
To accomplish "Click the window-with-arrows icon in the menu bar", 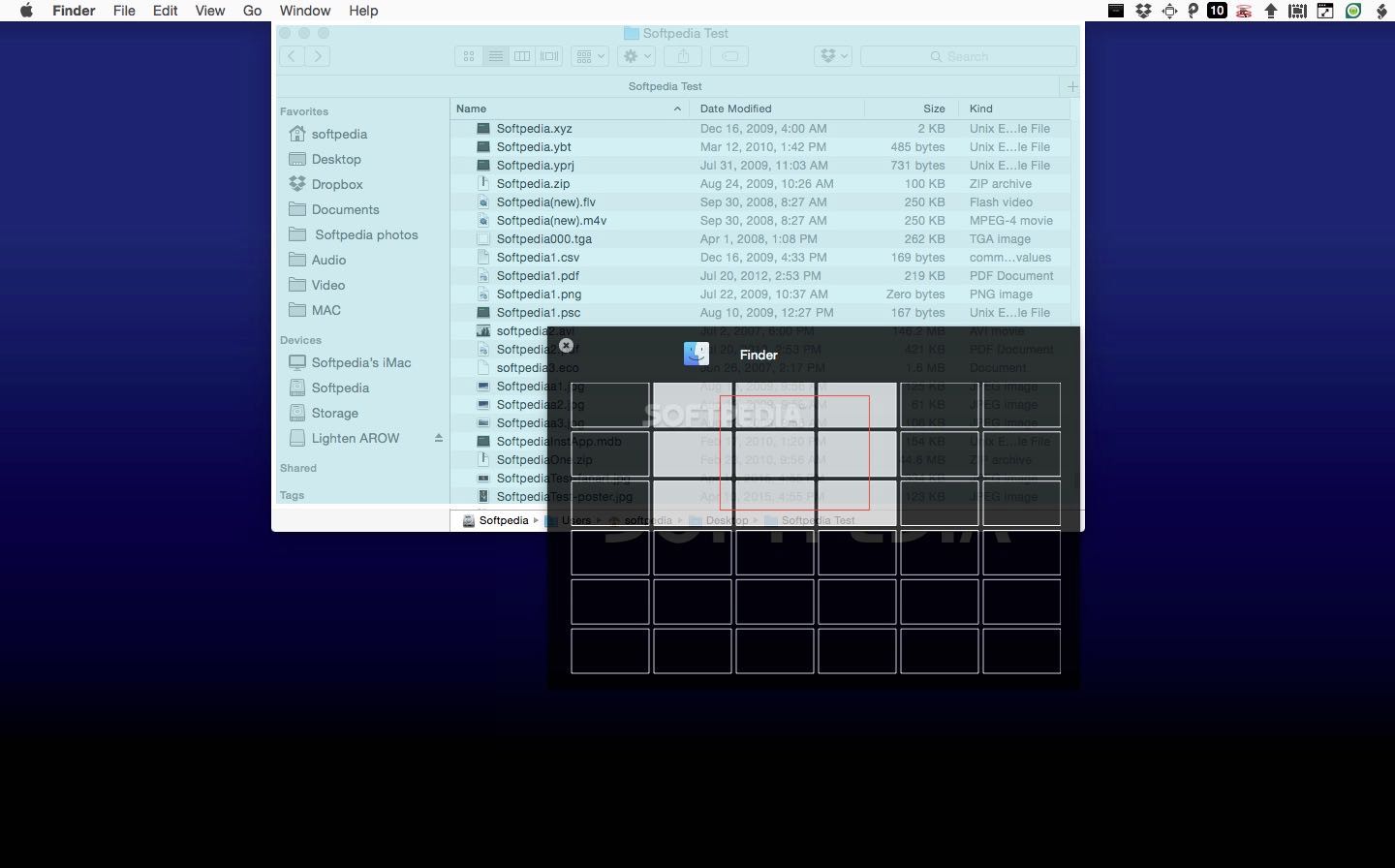I will 1325,11.
